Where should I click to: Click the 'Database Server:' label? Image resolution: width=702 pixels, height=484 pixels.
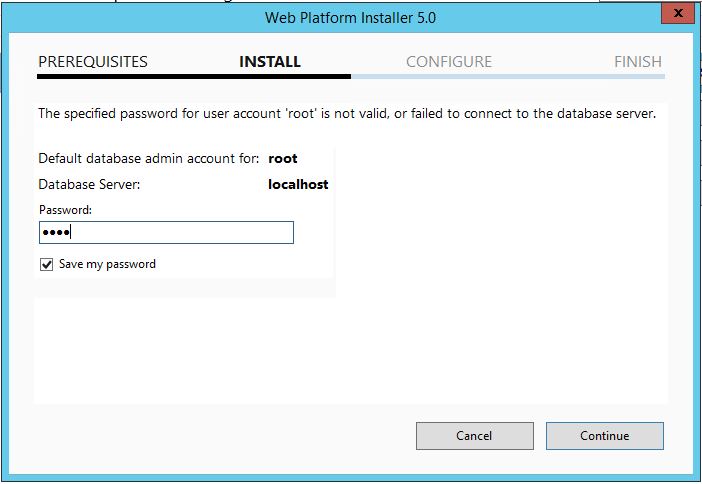coord(89,185)
